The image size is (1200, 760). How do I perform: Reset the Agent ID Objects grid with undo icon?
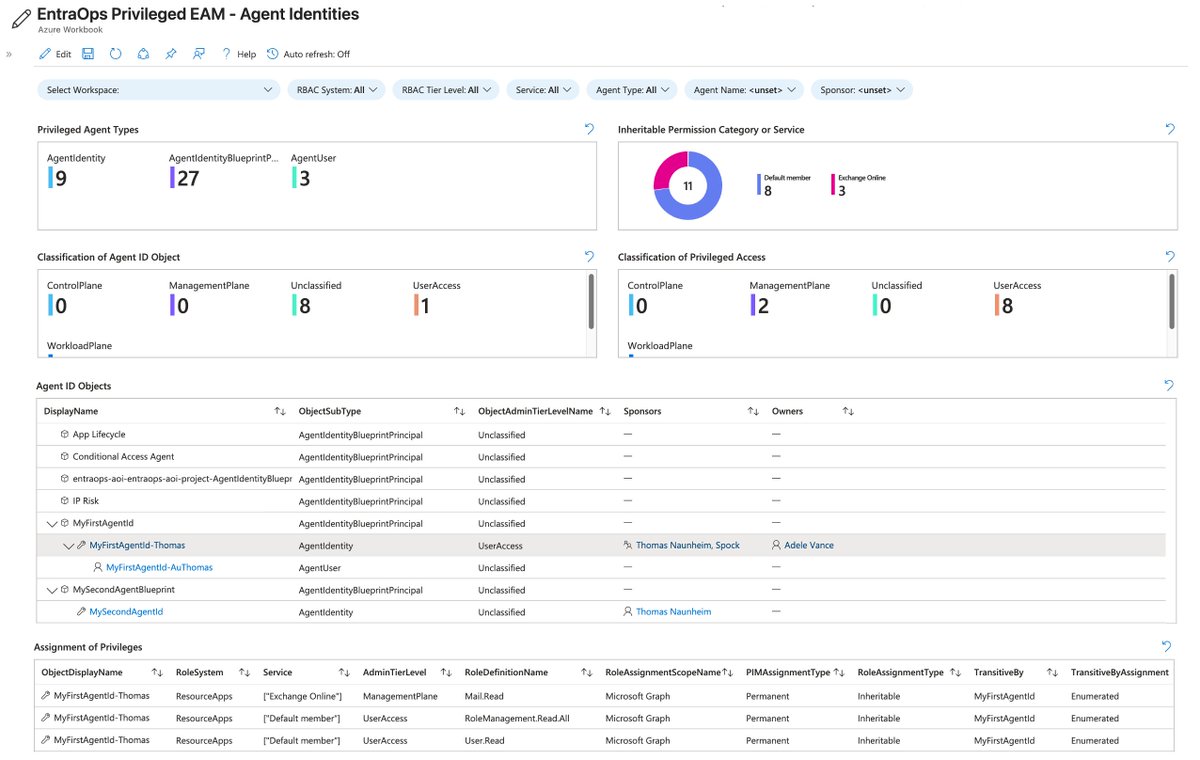pyautogui.click(x=1170, y=385)
